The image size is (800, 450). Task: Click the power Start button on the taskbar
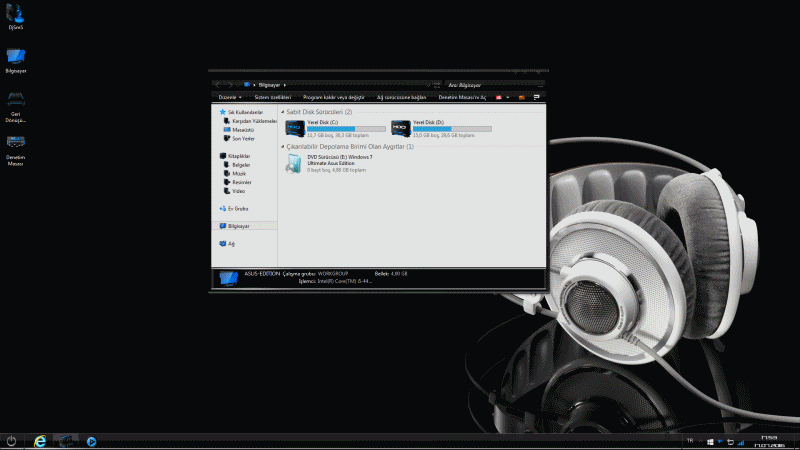pyautogui.click(x=11, y=440)
